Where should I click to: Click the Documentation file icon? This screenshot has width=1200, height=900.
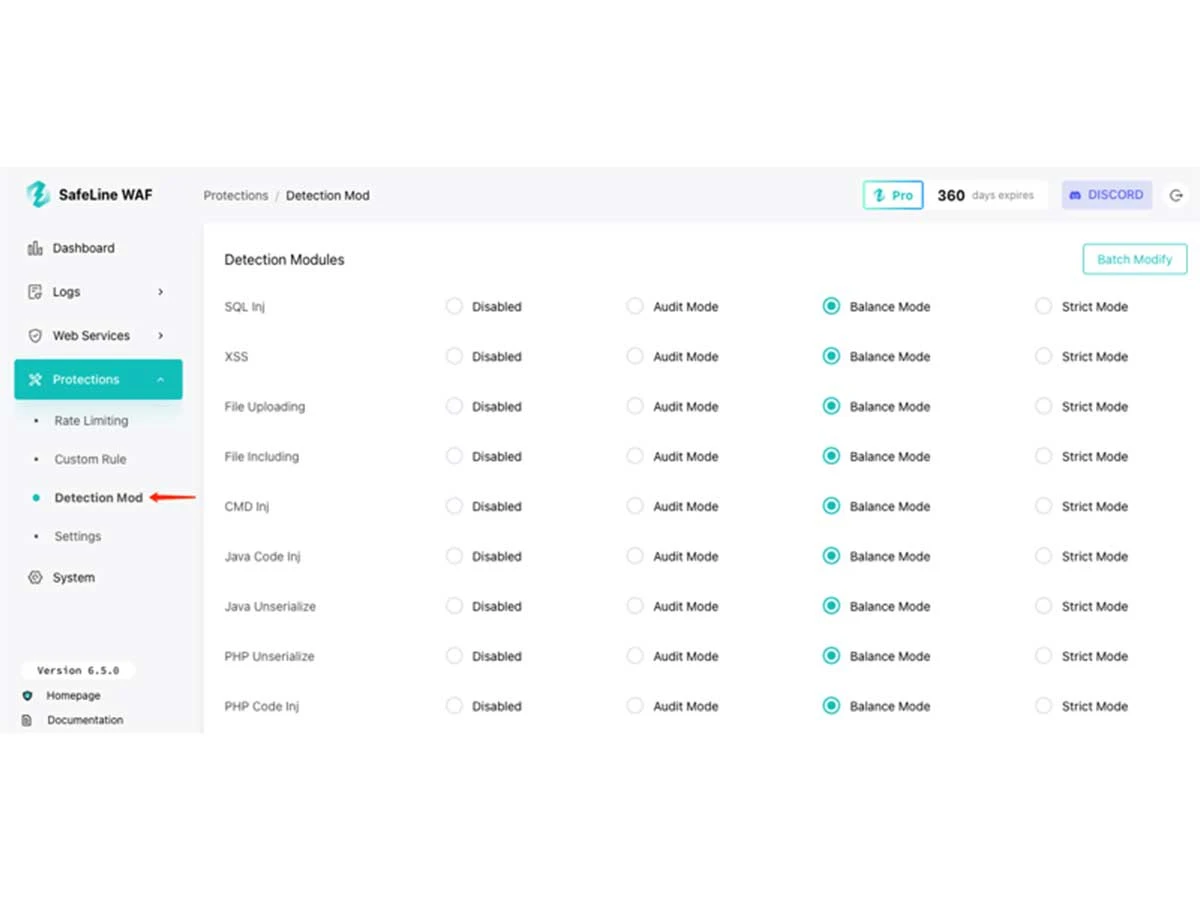click(27, 720)
